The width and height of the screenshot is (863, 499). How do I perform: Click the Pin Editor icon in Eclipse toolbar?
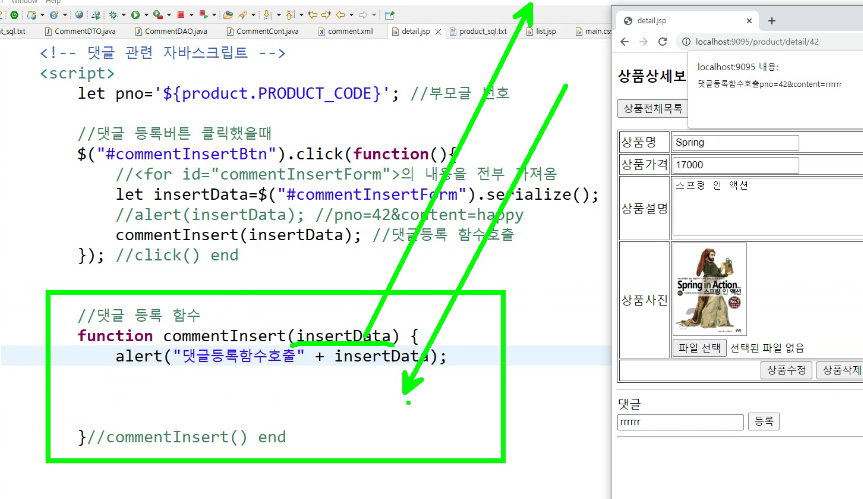390,15
